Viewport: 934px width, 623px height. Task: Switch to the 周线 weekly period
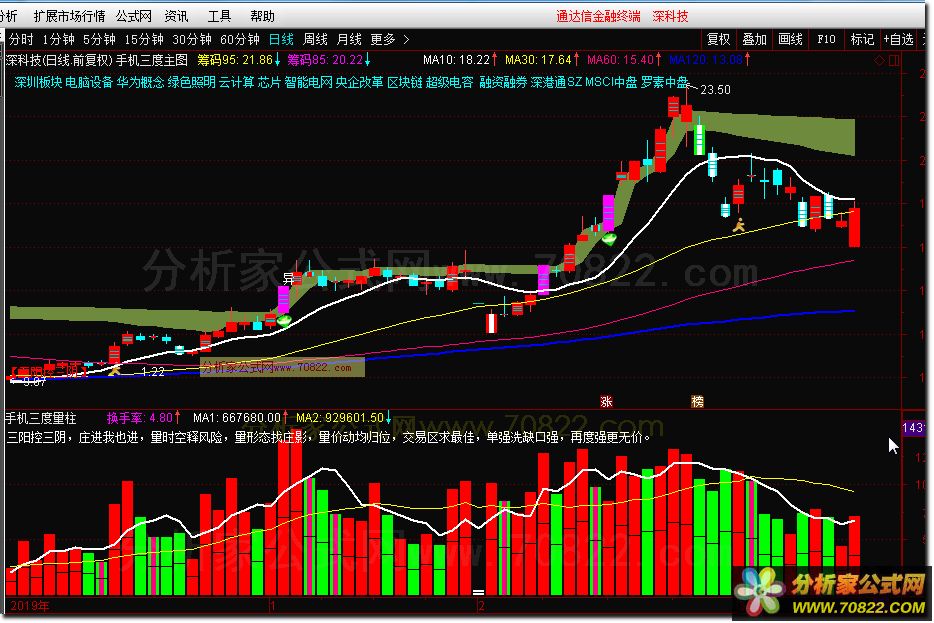315,39
